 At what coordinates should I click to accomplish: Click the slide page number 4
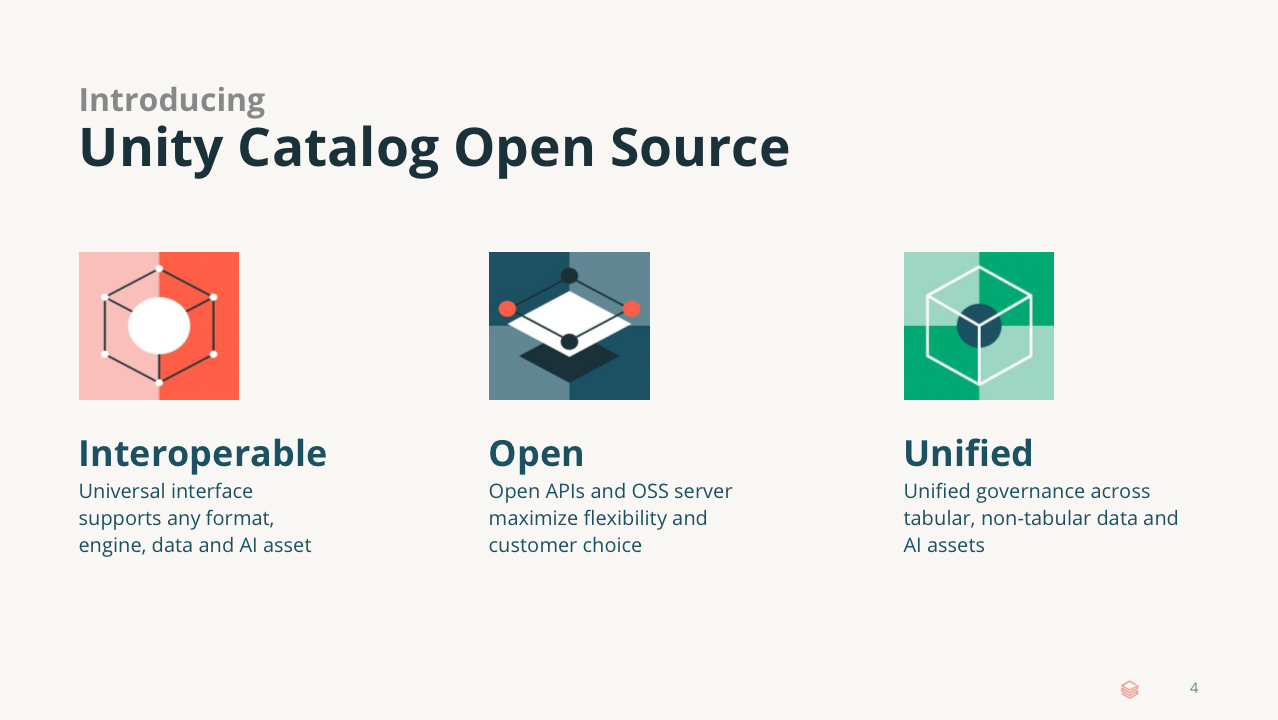1194,688
